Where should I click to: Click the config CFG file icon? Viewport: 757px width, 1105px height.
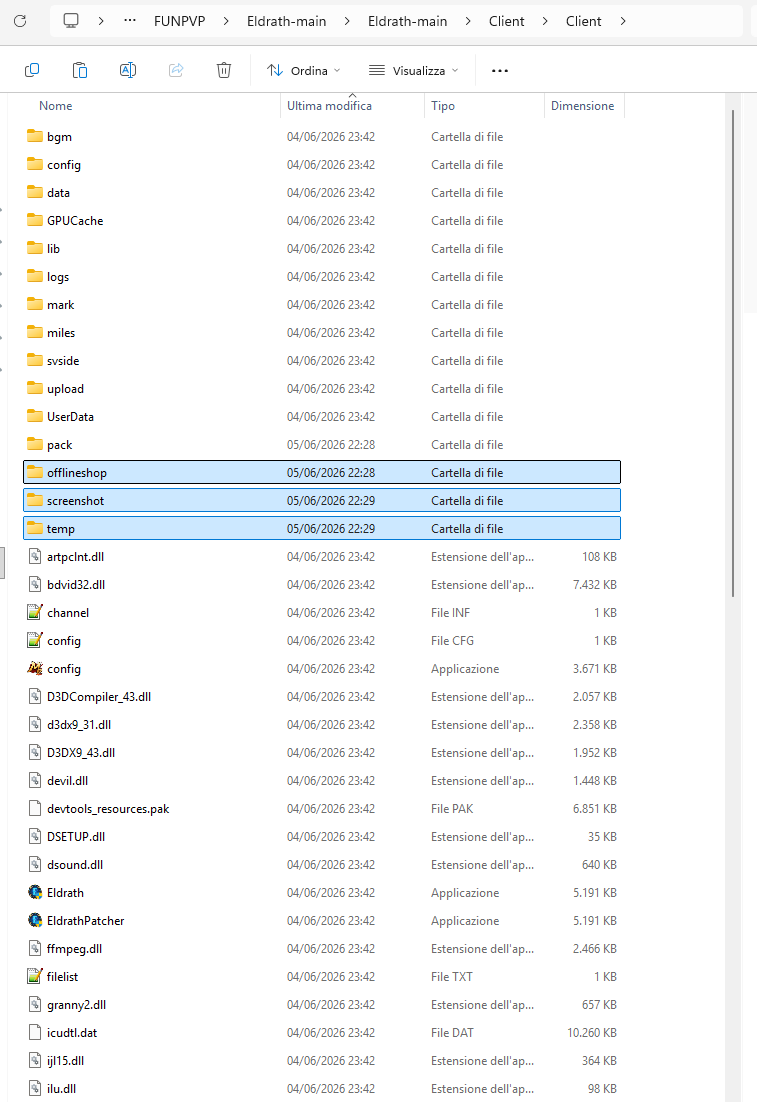pyautogui.click(x=35, y=640)
